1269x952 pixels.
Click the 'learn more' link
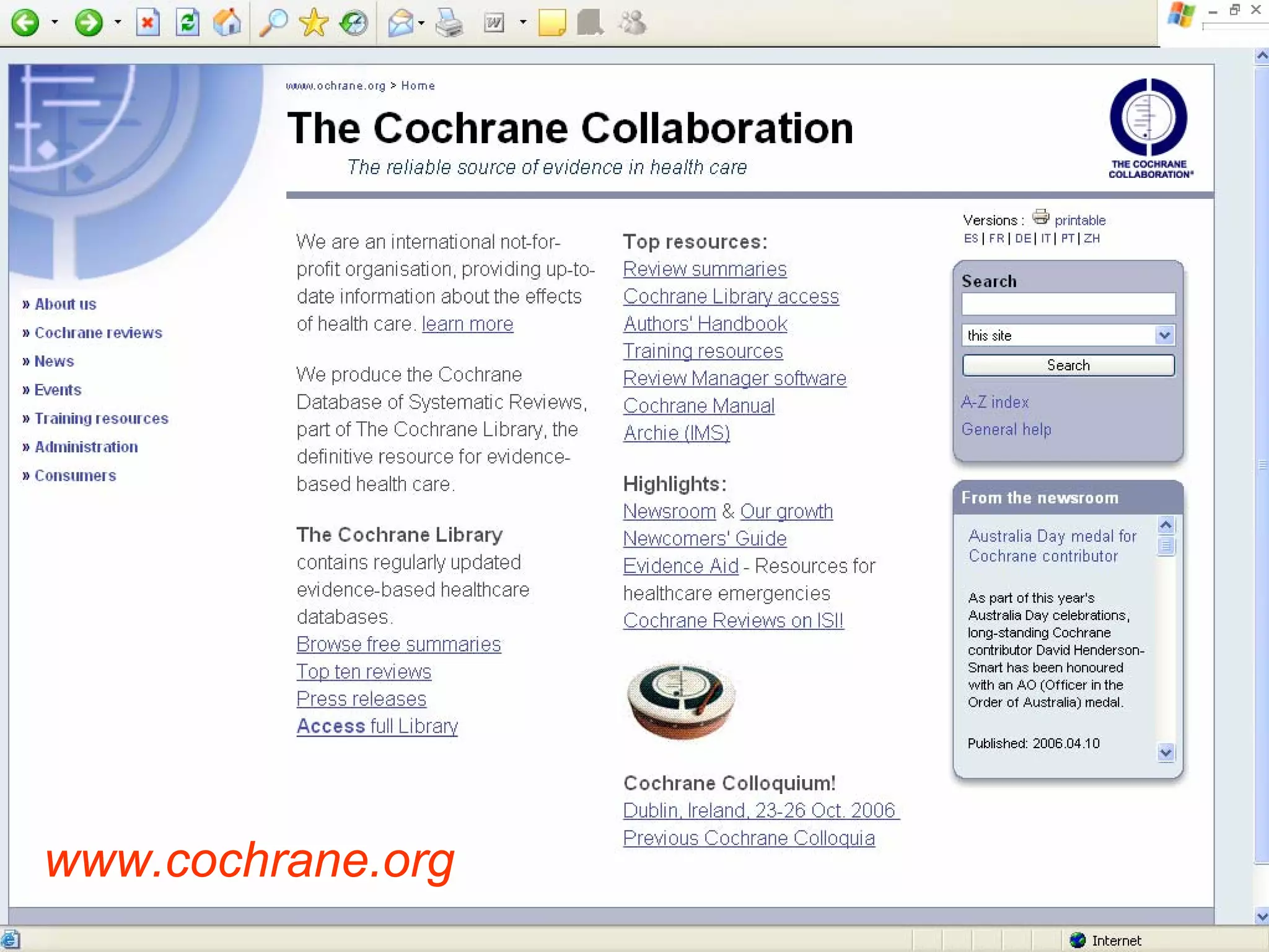(x=468, y=324)
